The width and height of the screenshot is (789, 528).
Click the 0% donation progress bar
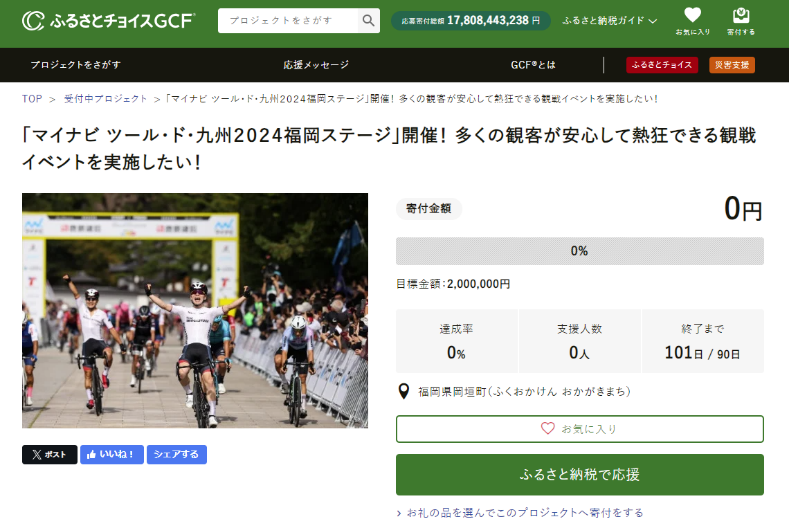pyautogui.click(x=579, y=251)
